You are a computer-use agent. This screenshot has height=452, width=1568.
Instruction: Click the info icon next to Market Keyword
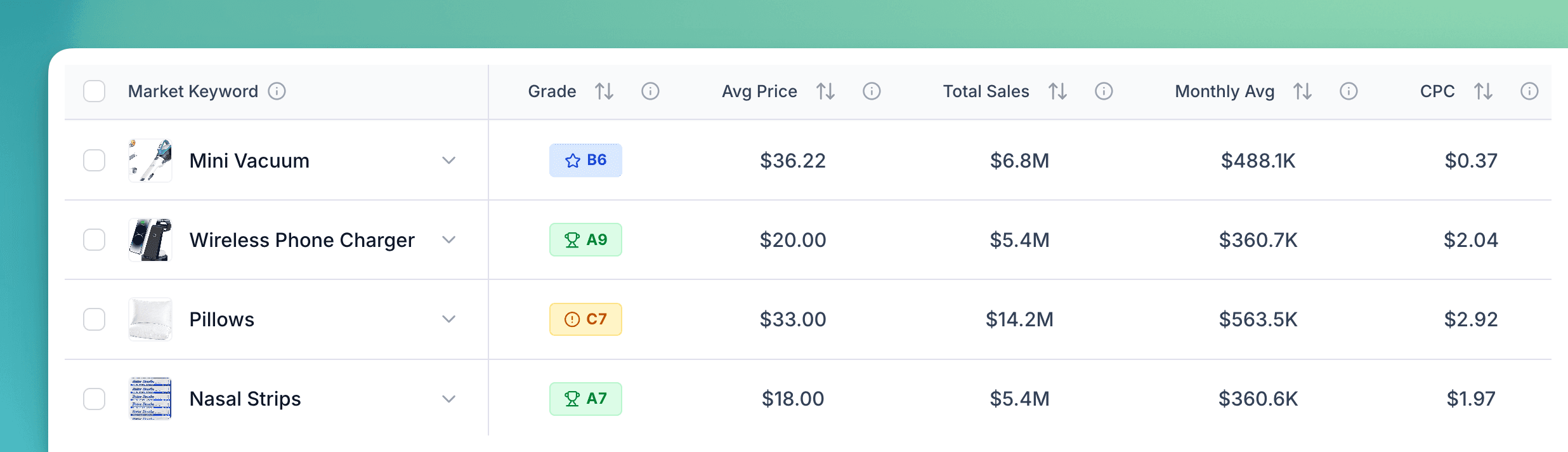277,91
